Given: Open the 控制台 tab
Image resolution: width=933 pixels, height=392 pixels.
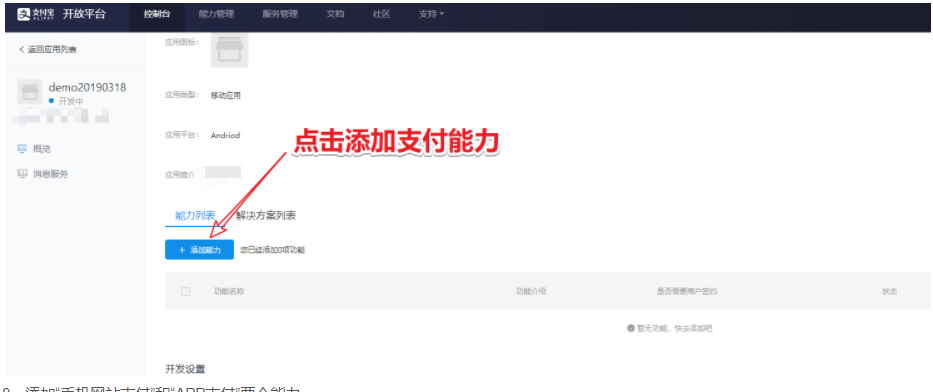Looking at the screenshot, I should point(156,14).
